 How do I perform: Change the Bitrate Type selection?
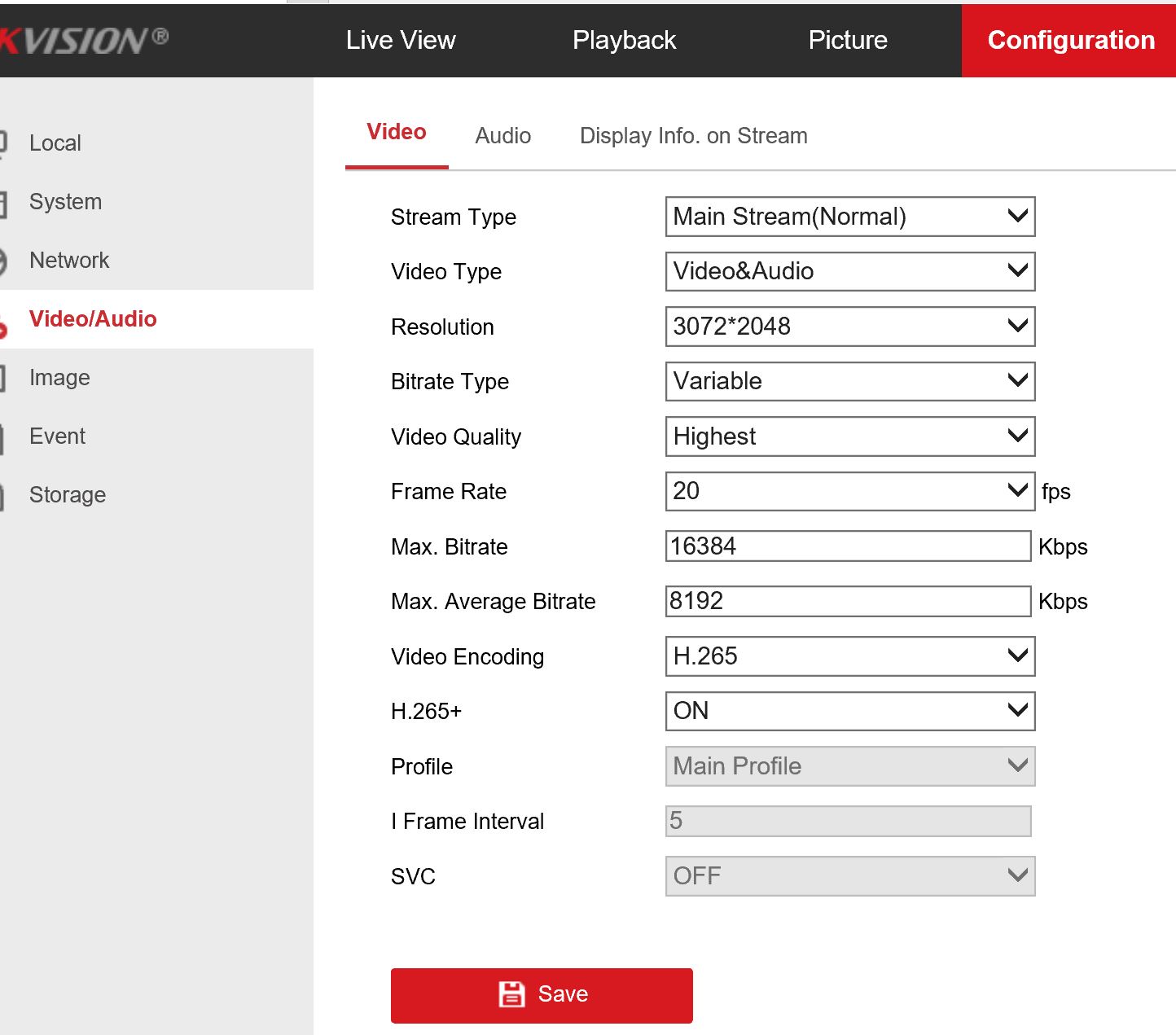click(849, 381)
